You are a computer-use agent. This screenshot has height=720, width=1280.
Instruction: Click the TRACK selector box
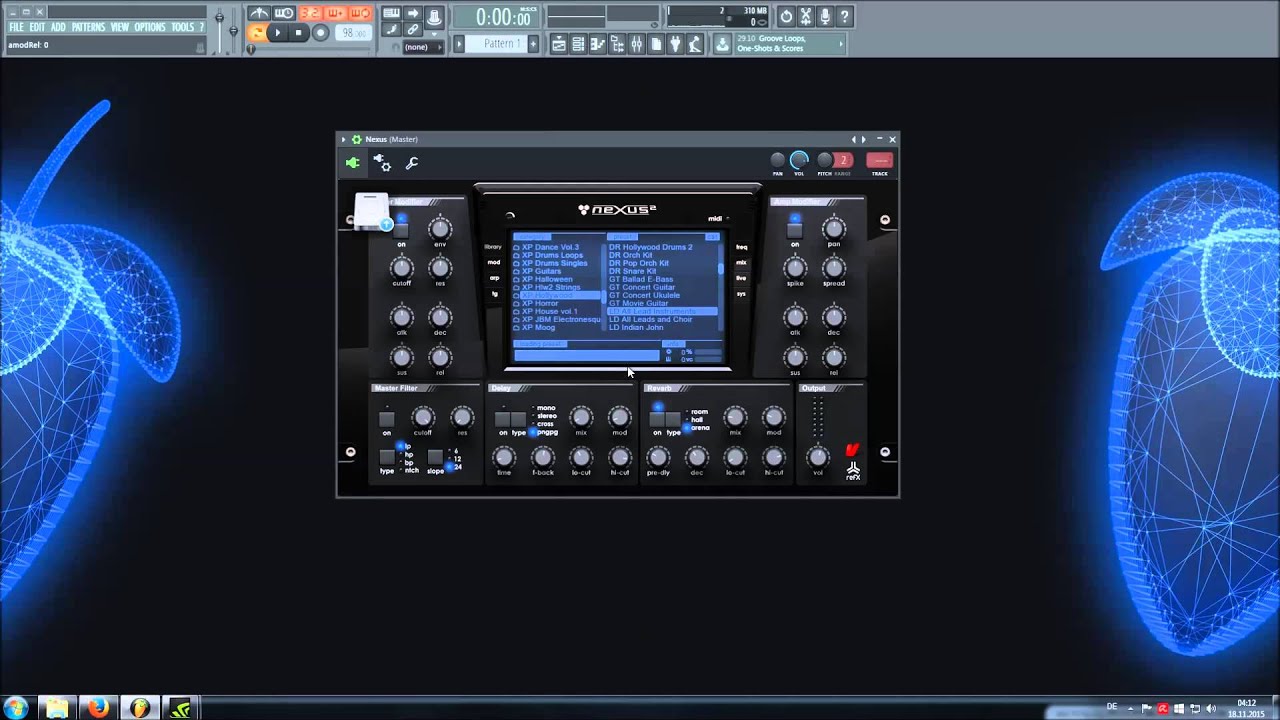[879, 160]
